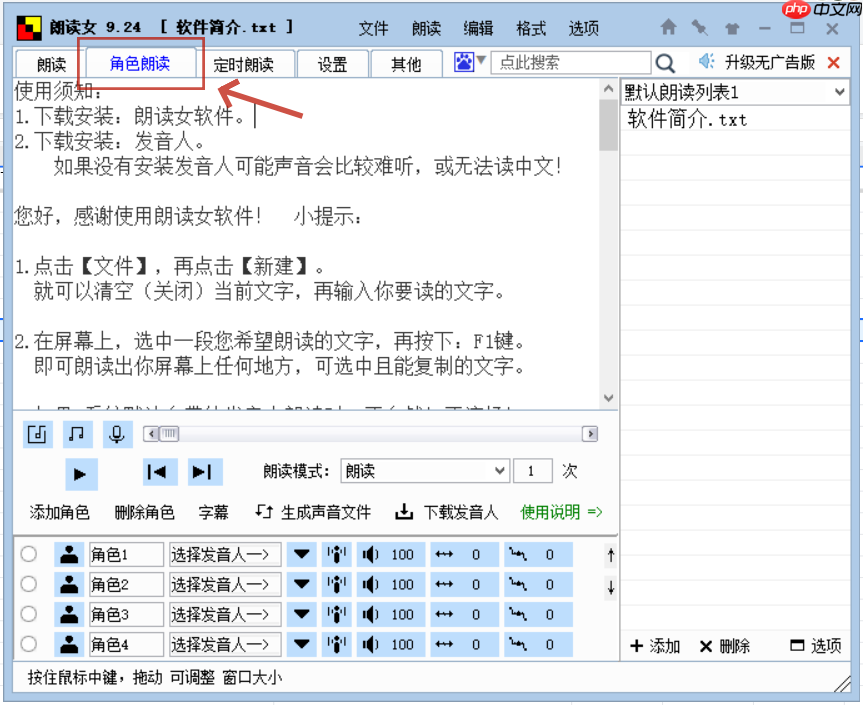863x705 pixels.
Task: Click the person avatar icon for 角色1
Action: [x=69, y=555]
